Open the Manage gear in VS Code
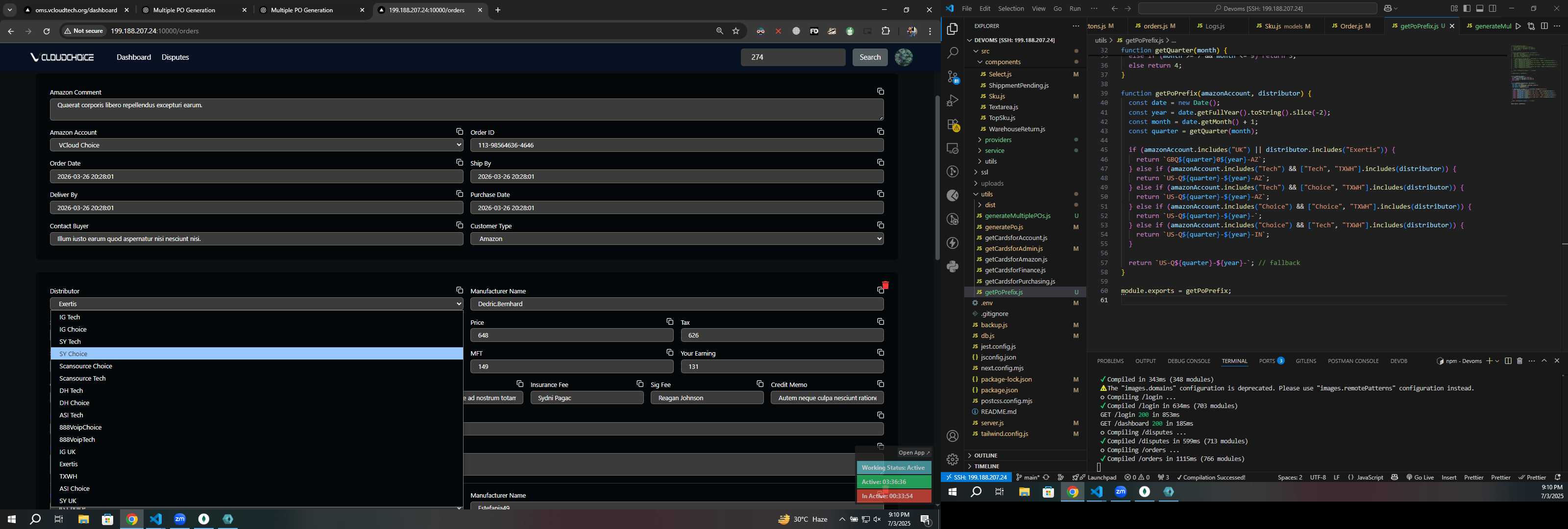 pos(953,459)
